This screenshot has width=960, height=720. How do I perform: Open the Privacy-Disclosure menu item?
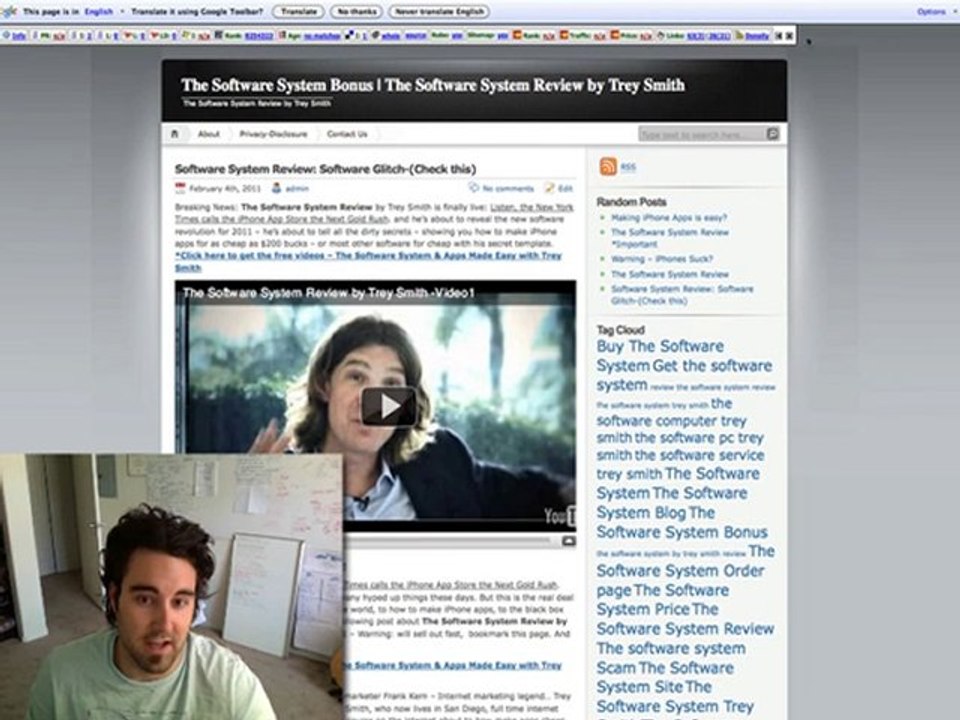pos(273,134)
